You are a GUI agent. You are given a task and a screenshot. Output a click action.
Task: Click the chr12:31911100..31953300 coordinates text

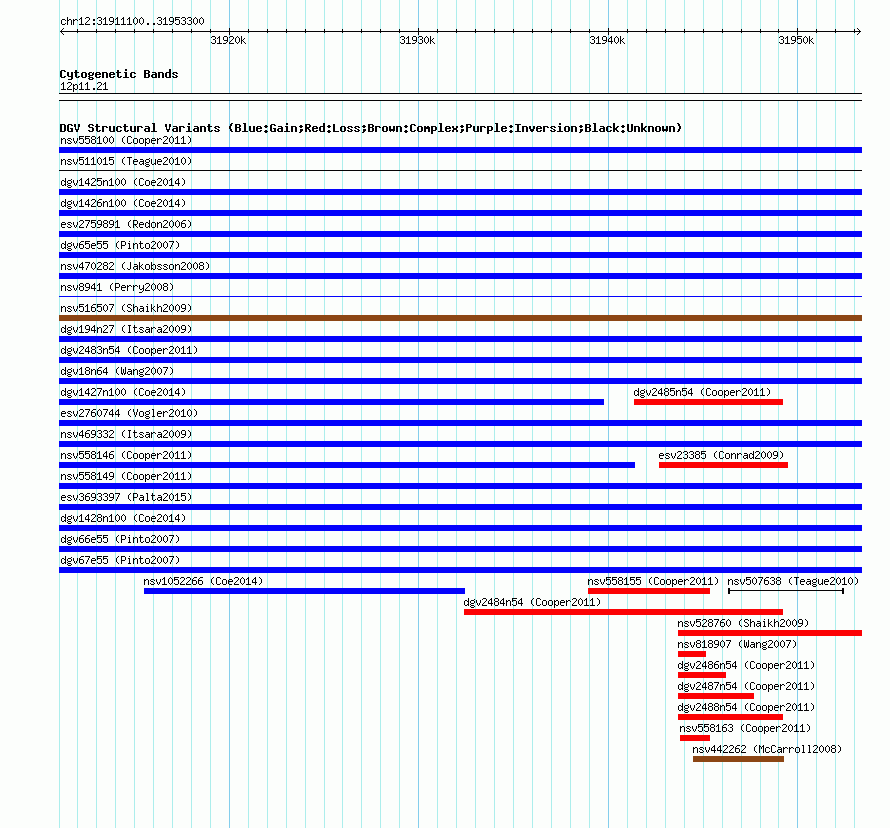132,22
